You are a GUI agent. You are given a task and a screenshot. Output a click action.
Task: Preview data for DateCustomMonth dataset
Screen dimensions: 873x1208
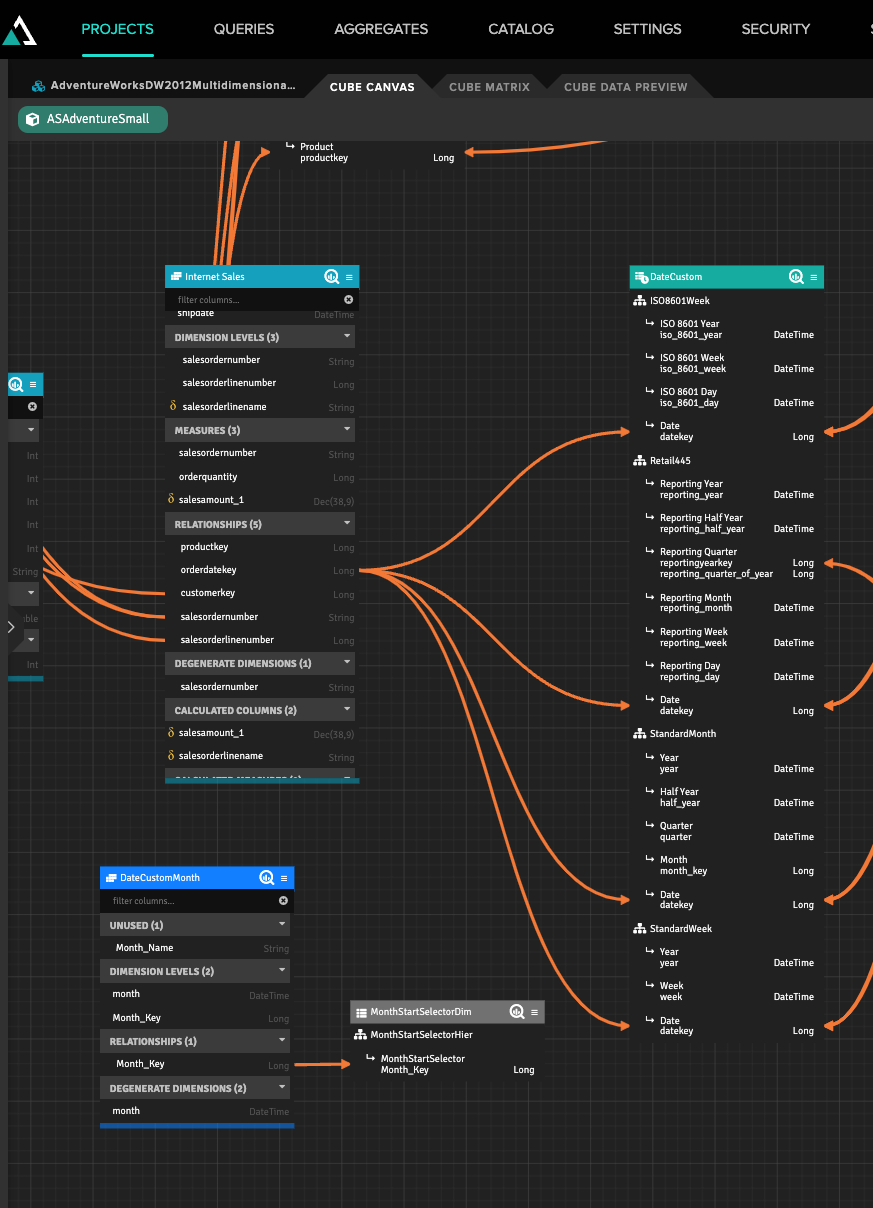(x=267, y=878)
